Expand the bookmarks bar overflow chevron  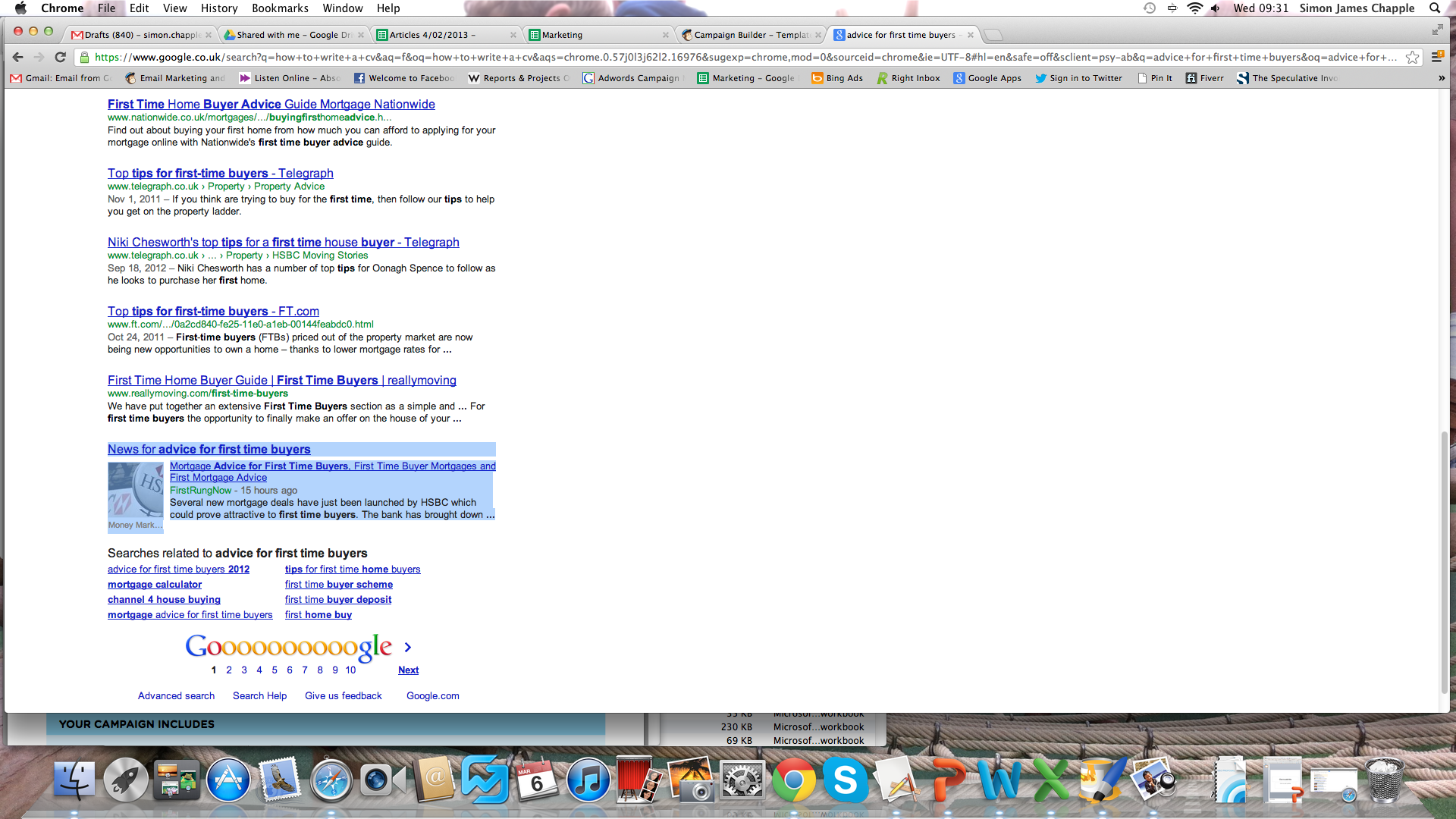click(1441, 78)
